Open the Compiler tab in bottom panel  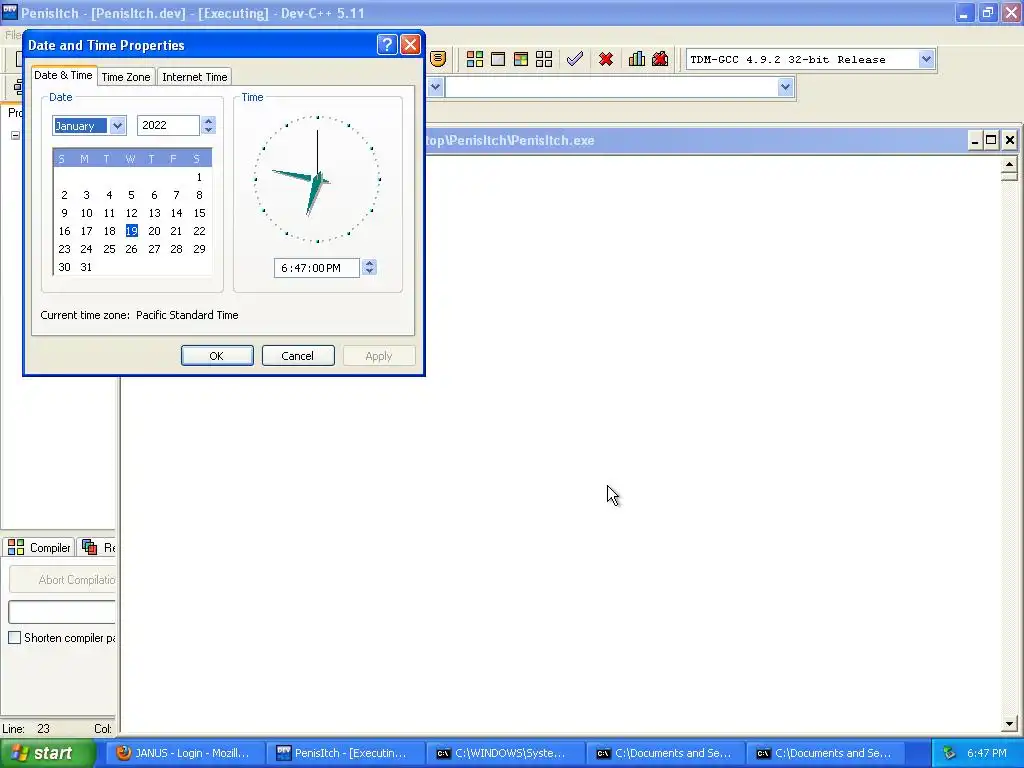(39, 547)
